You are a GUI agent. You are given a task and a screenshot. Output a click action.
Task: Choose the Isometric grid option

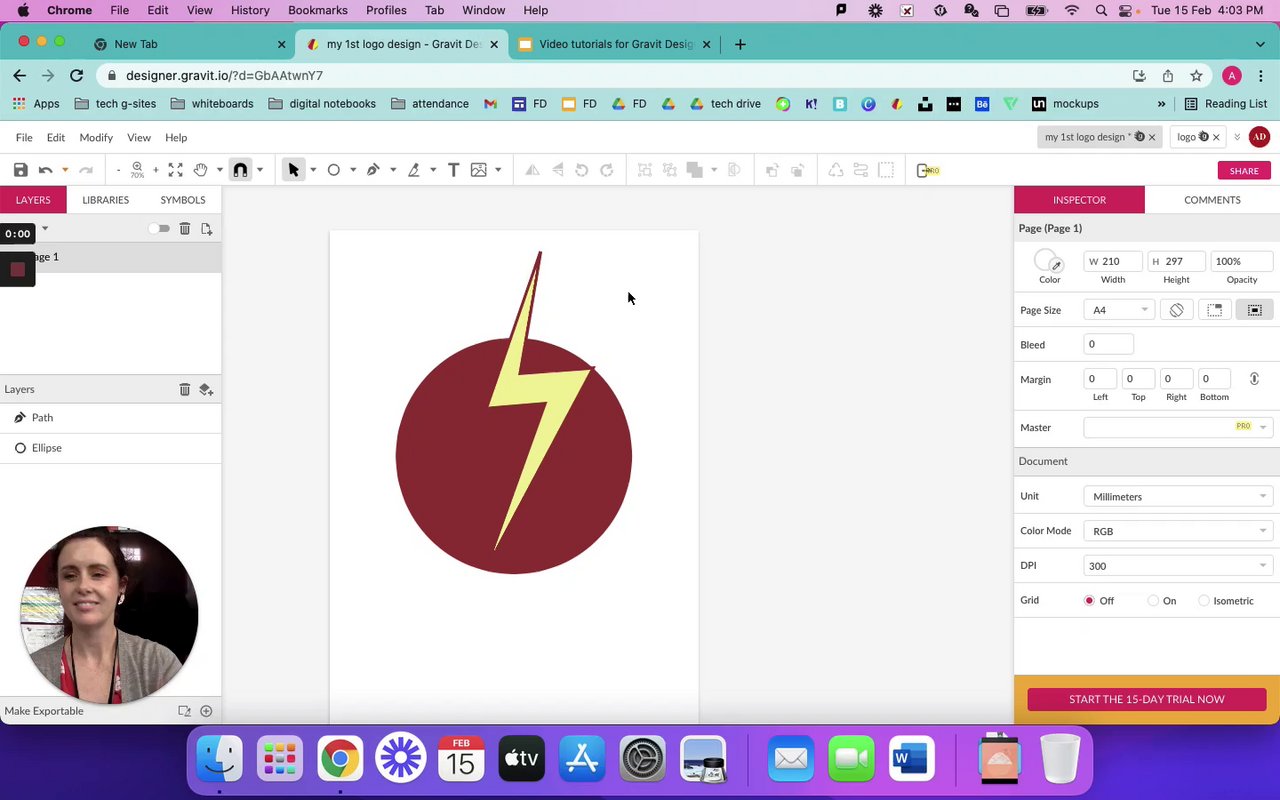point(1204,601)
